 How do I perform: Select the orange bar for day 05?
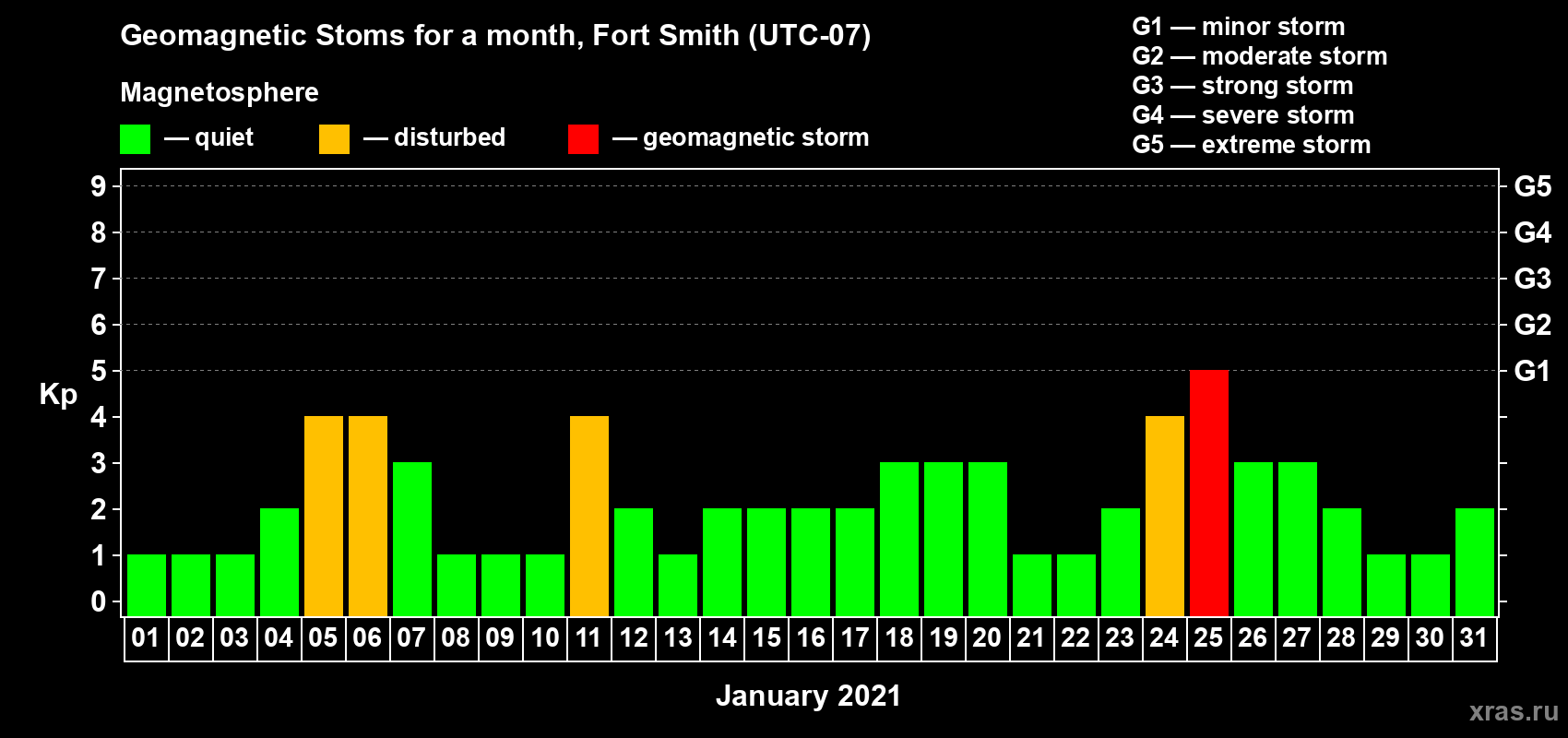pos(324,516)
